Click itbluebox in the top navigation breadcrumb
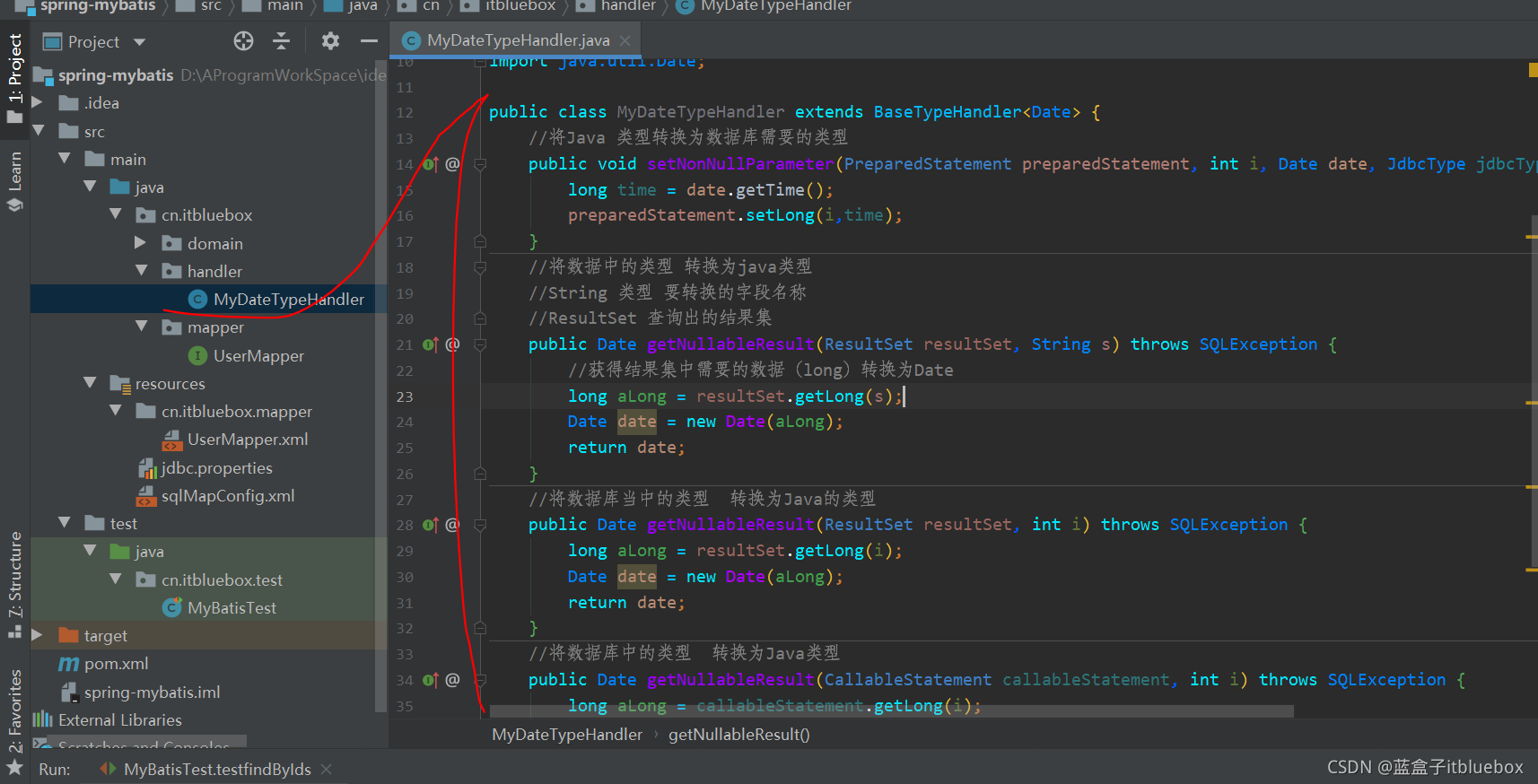The height and width of the screenshot is (784, 1538). point(520,6)
